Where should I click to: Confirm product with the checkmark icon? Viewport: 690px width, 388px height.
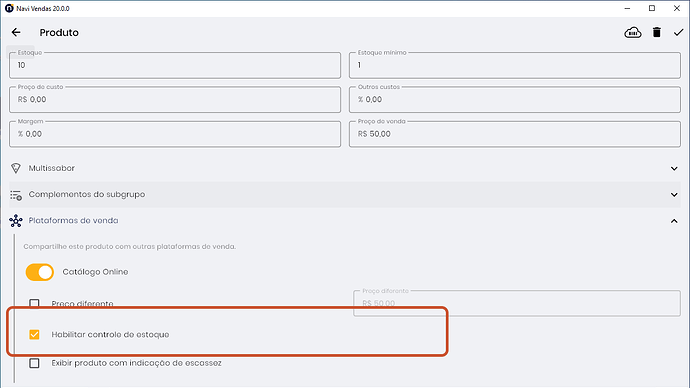678,32
